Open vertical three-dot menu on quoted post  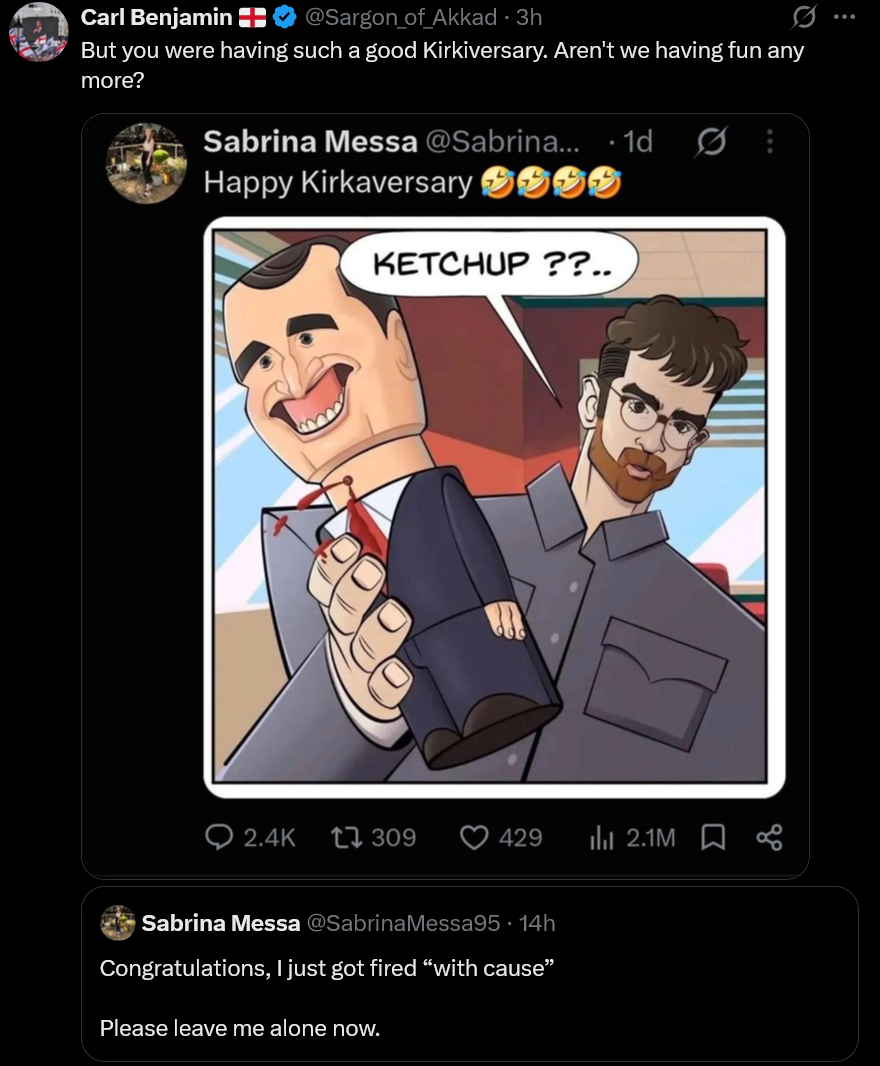[x=769, y=141]
